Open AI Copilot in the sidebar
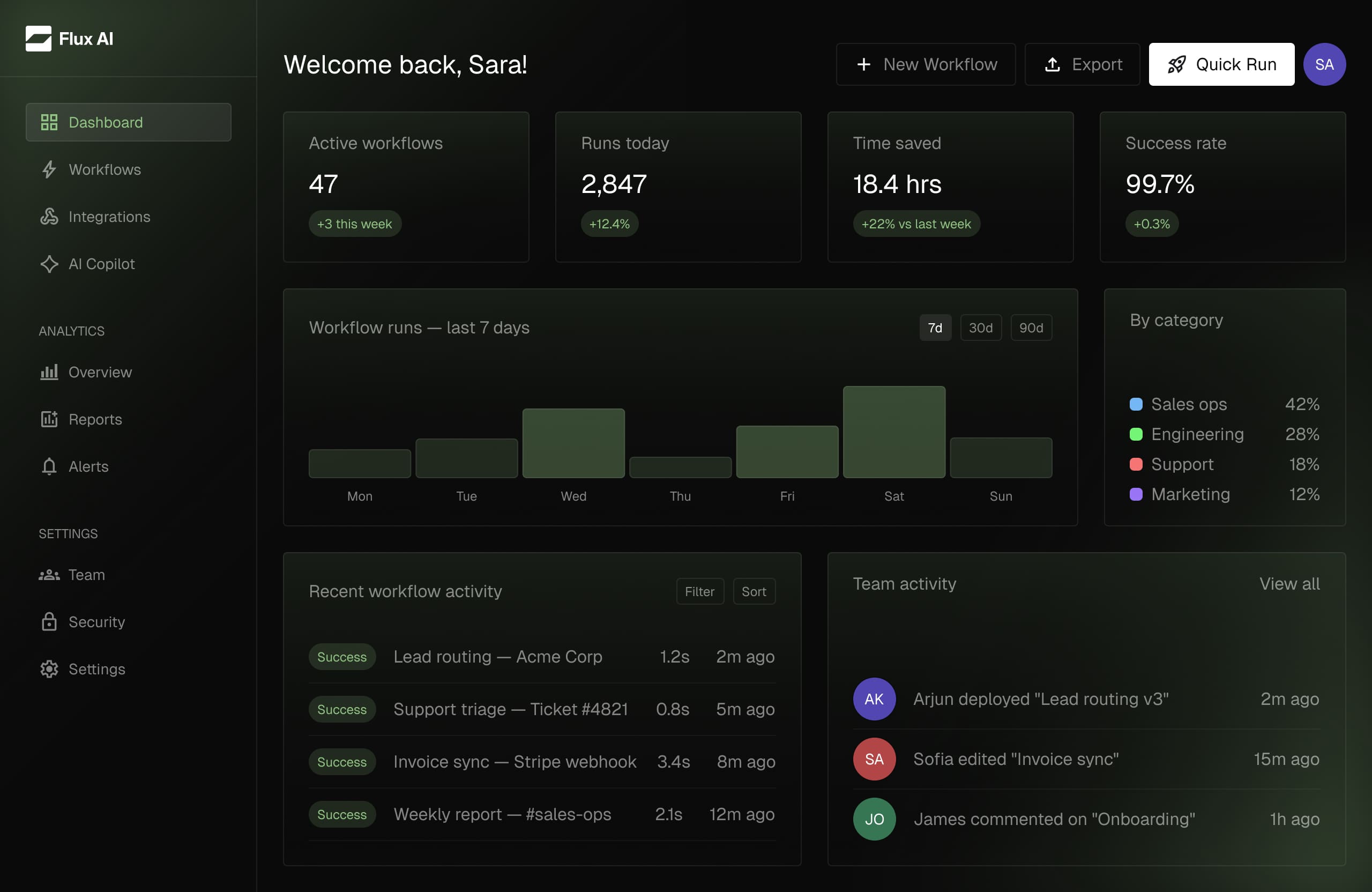The width and height of the screenshot is (1372, 892). pos(129,264)
